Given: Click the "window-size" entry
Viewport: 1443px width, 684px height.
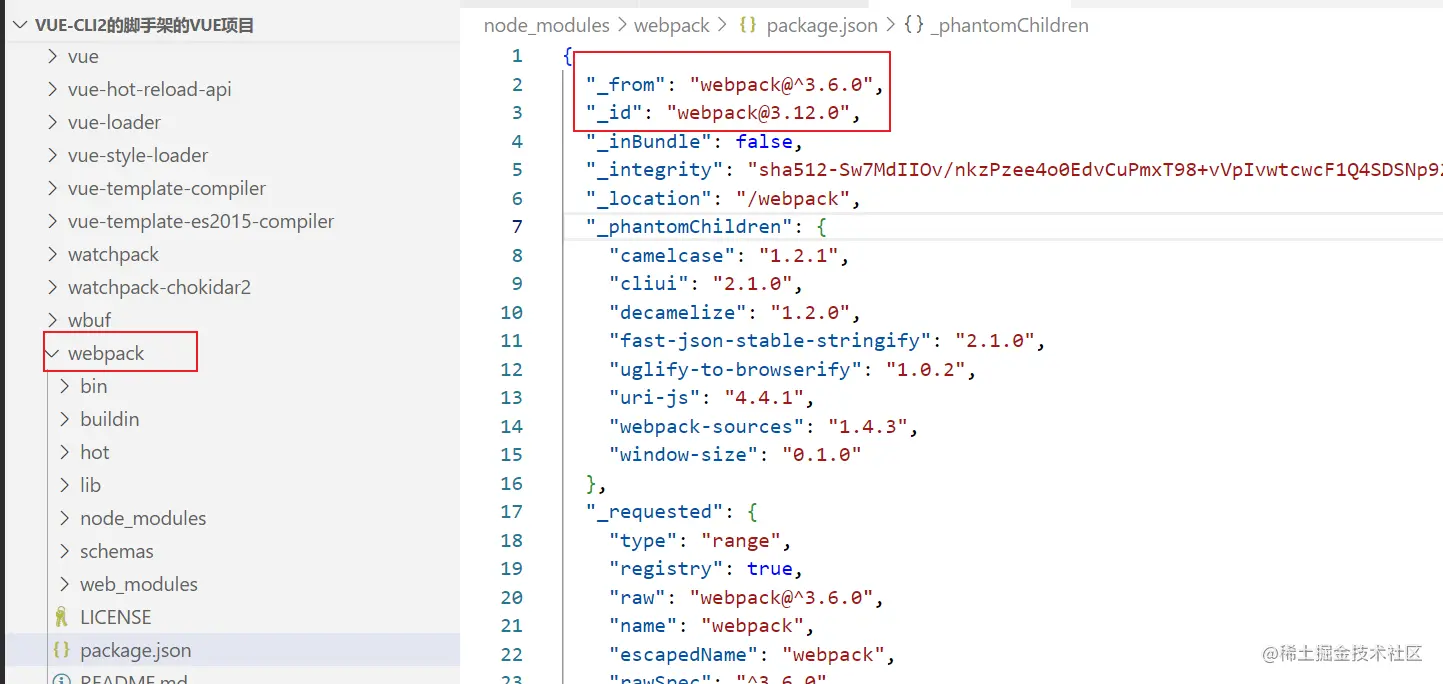Looking at the screenshot, I should click(x=735, y=455).
